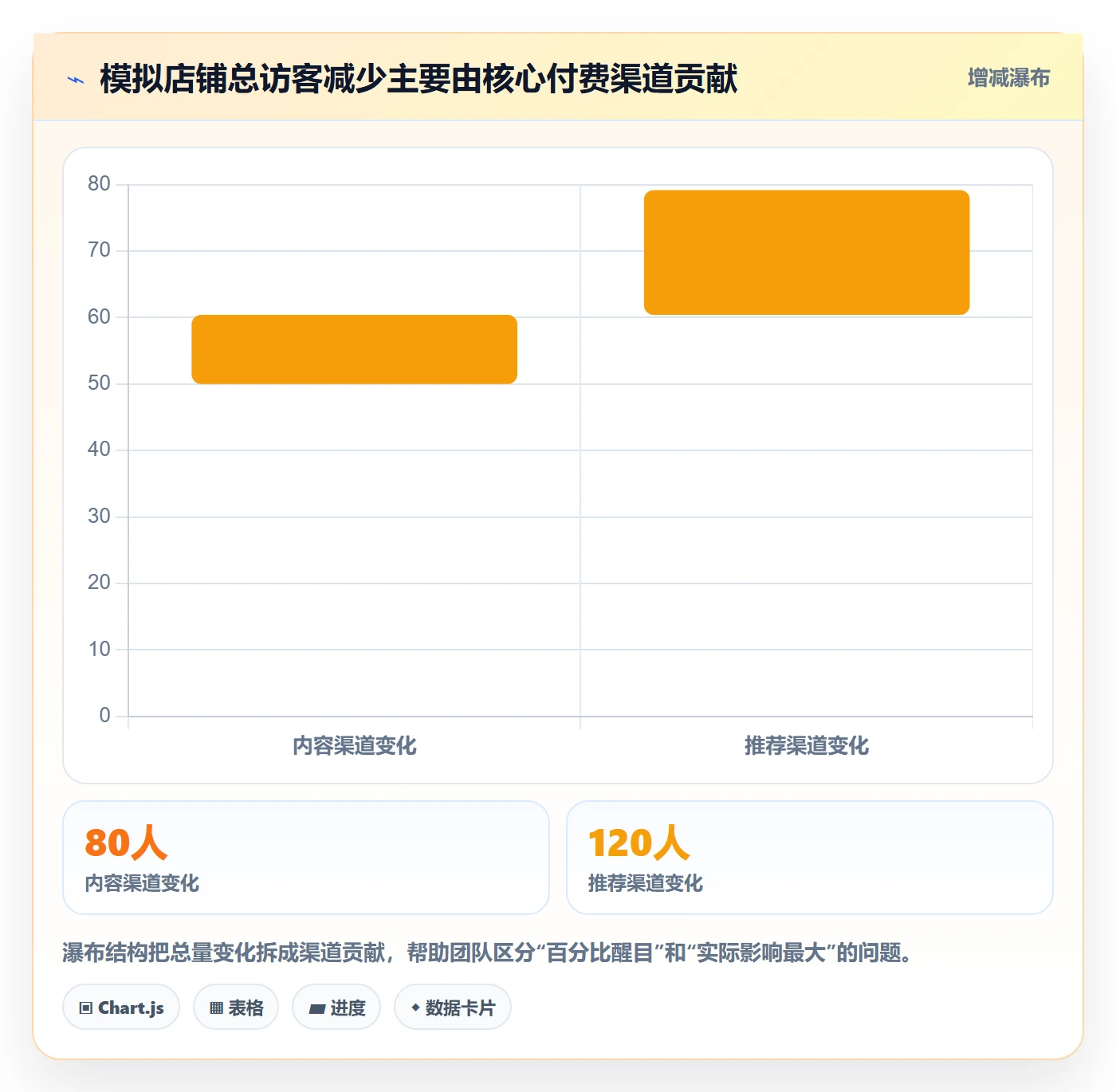
Task: Open the 120人 data card
Action: [810, 858]
